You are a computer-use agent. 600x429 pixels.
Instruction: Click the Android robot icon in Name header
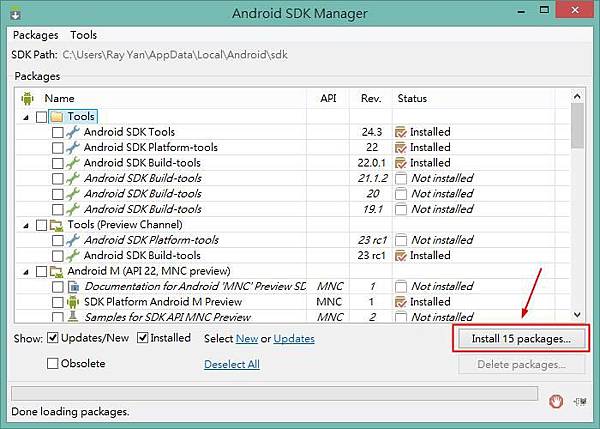point(27,98)
